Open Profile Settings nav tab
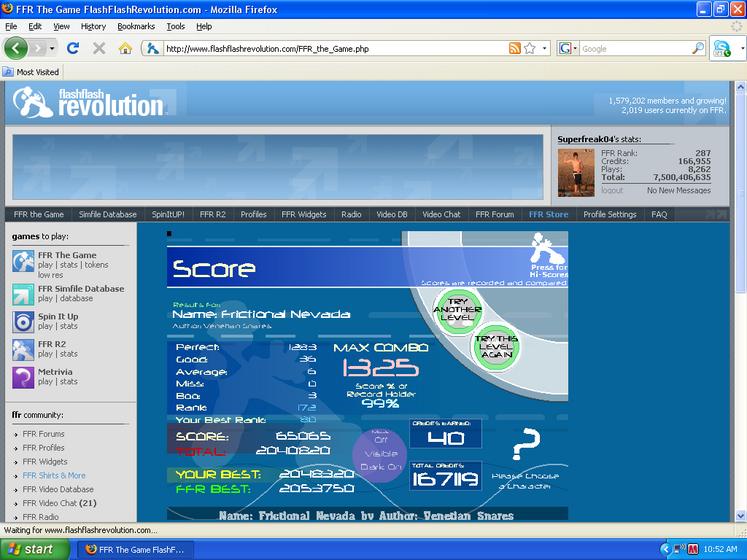747x560 pixels. tap(610, 214)
